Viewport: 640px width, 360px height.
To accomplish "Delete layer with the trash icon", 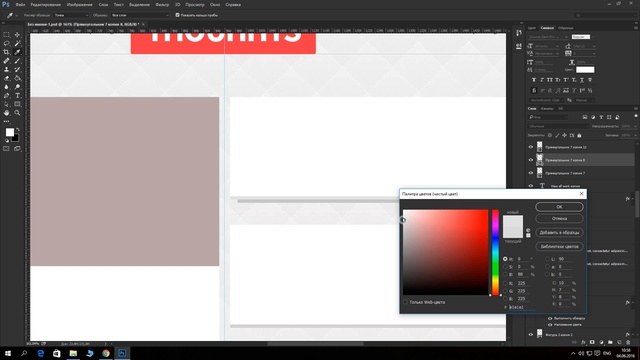I will 628,342.
